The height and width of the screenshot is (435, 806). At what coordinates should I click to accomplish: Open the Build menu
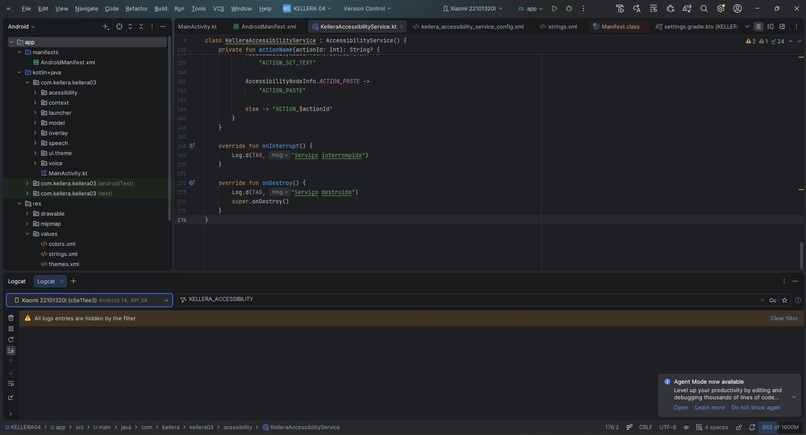click(160, 8)
